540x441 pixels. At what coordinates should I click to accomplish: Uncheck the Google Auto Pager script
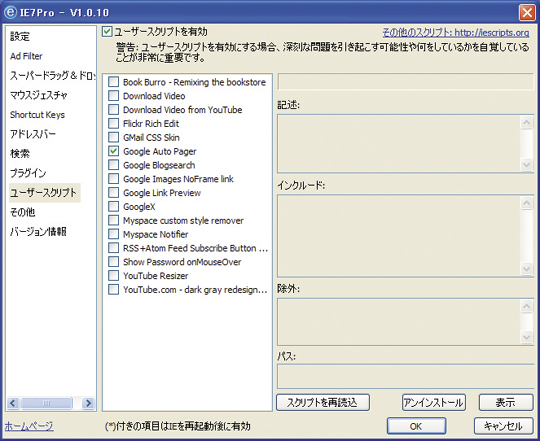point(113,151)
